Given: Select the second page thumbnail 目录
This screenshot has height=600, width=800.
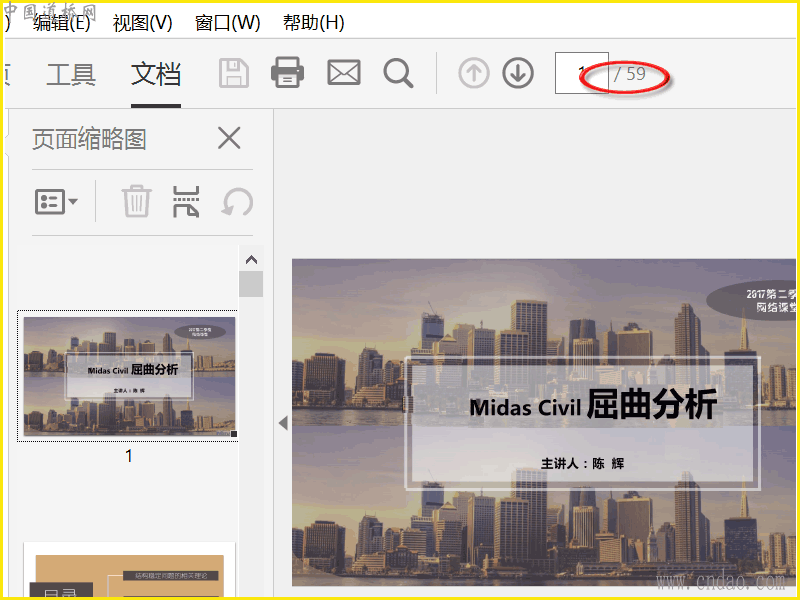Looking at the screenshot, I should click(x=129, y=570).
